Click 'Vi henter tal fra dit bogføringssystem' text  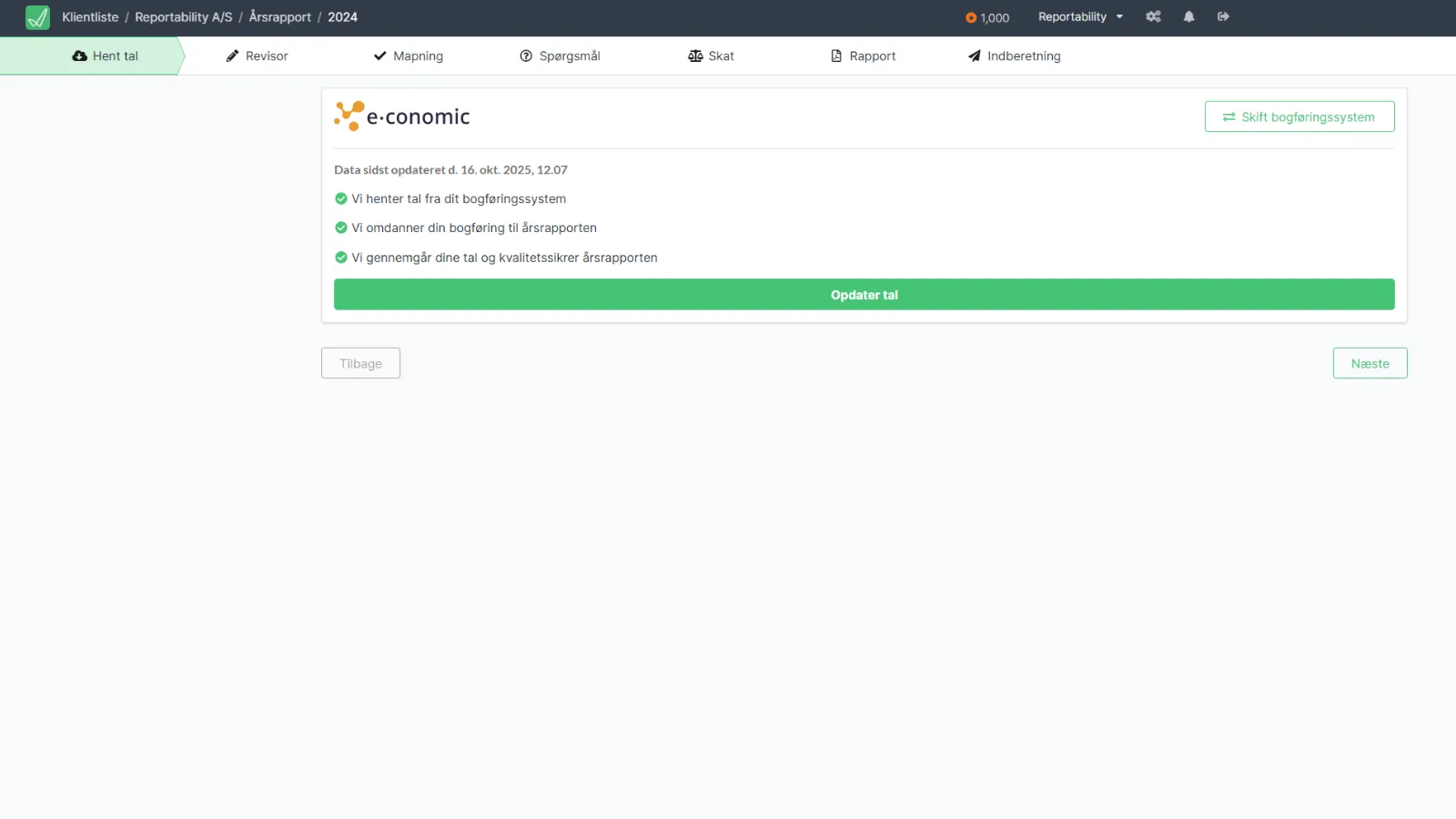(459, 198)
